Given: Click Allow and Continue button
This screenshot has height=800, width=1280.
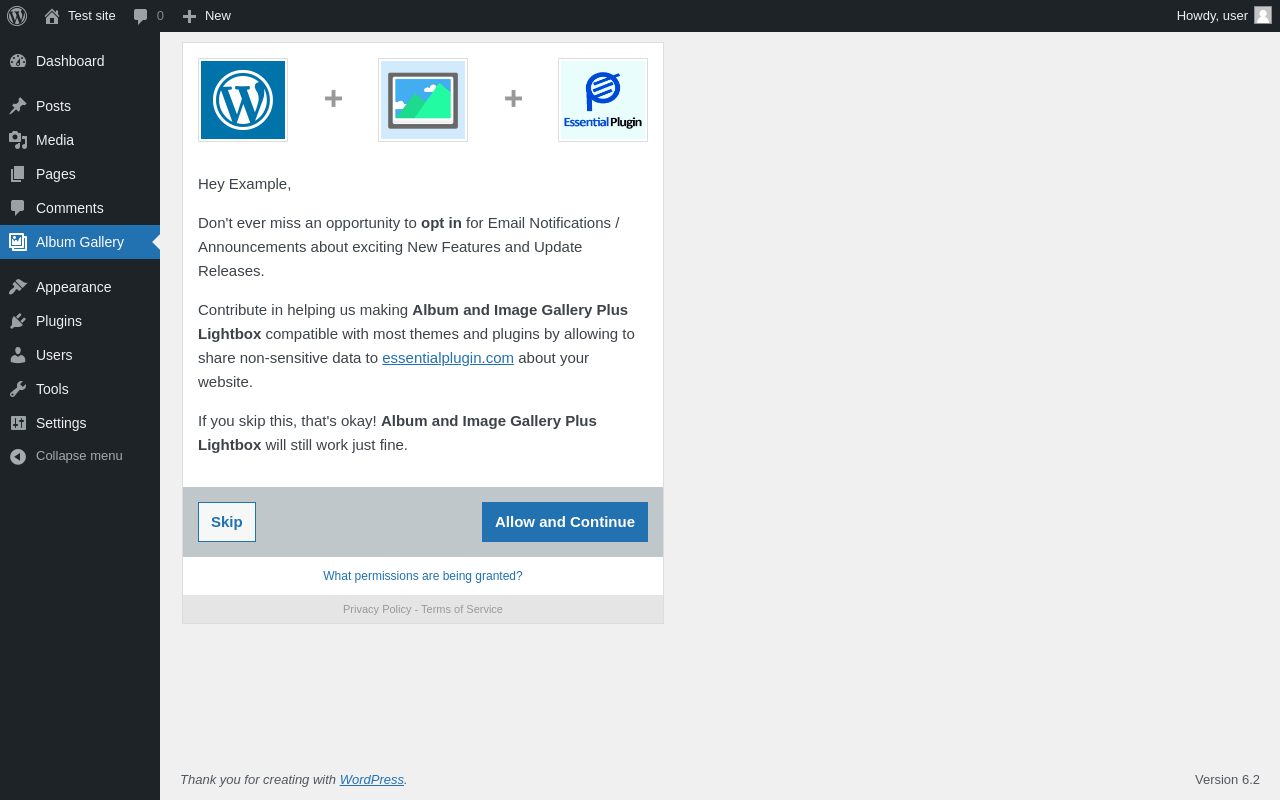Looking at the screenshot, I should tap(565, 522).
